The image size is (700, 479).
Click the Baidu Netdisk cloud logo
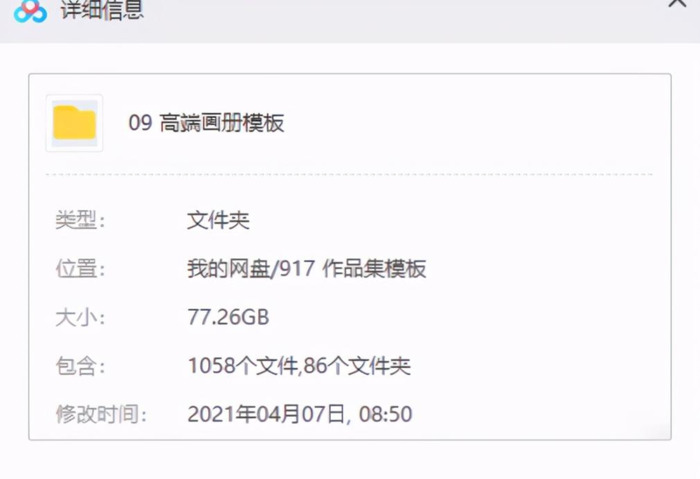click(30, 10)
